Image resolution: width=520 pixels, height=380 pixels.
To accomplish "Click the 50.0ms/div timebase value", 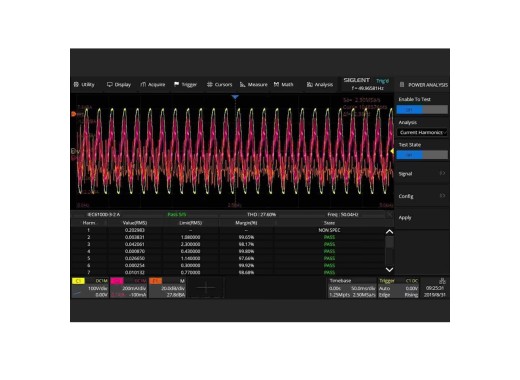I will click(x=363, y=288).
